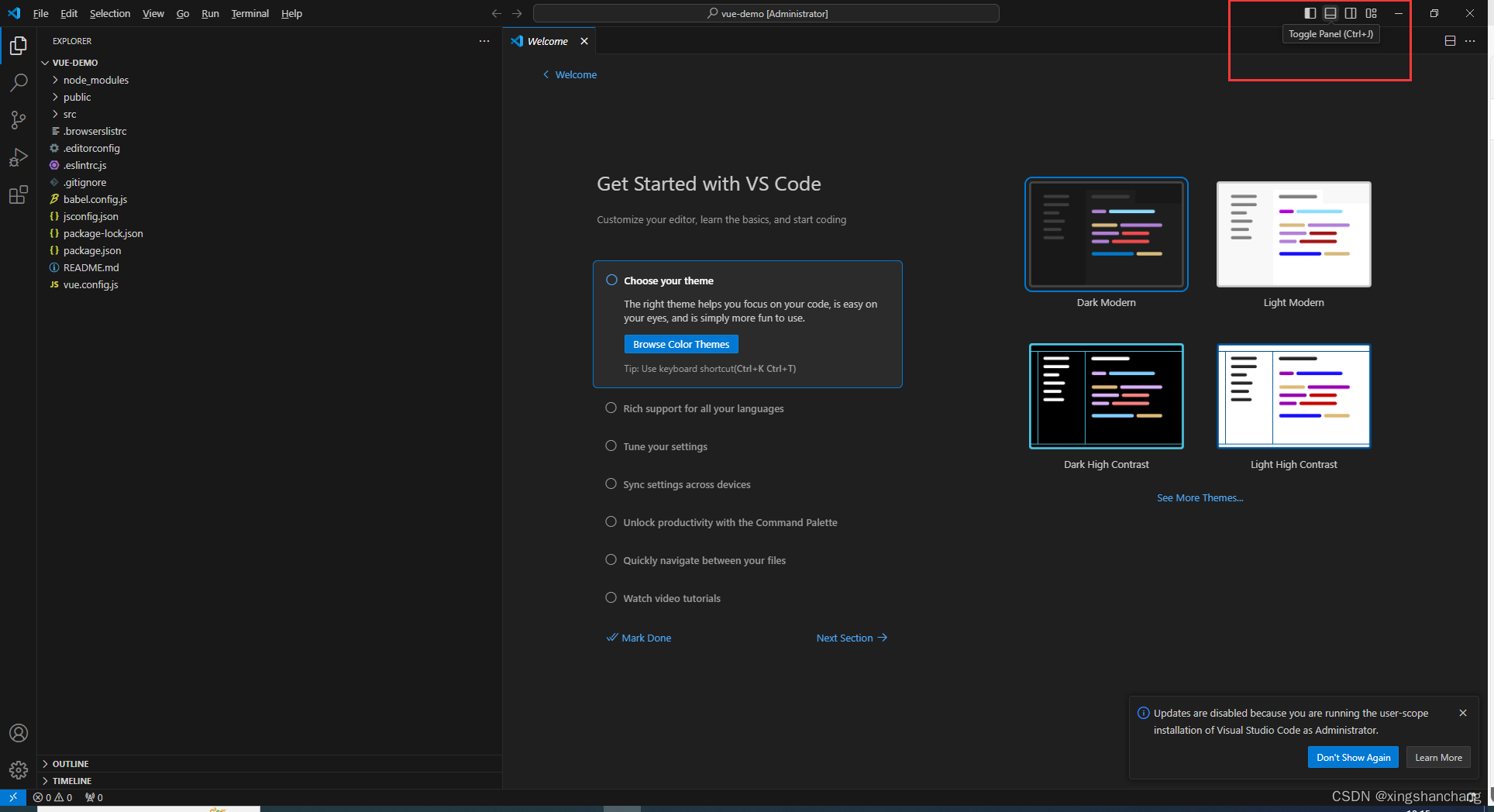The width and height of the screenshot is (1494, 812).
Task: Click See More Themes link
Action: 1200,497
